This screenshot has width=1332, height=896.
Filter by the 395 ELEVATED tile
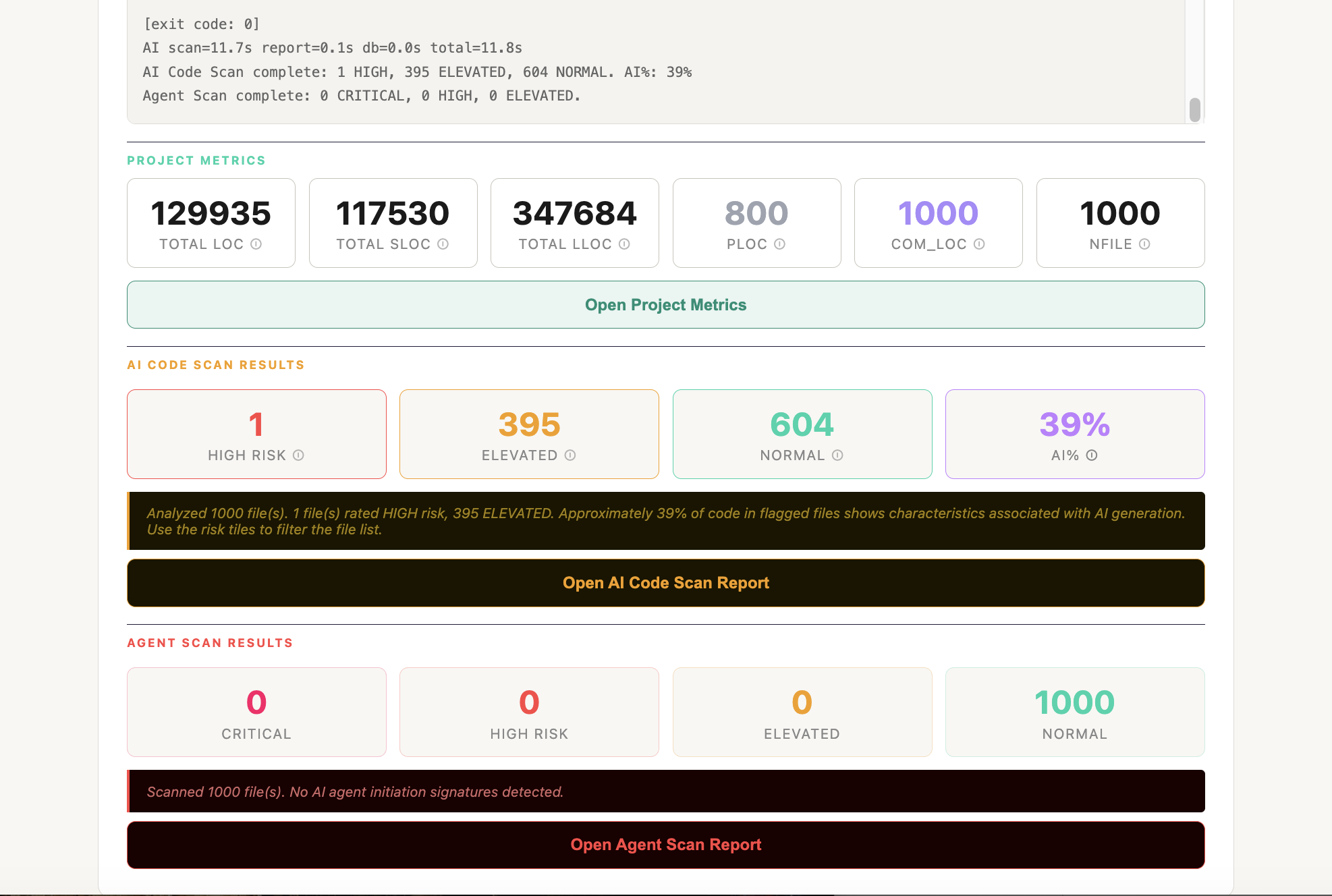pyautogui.click(x=529, y=434)
